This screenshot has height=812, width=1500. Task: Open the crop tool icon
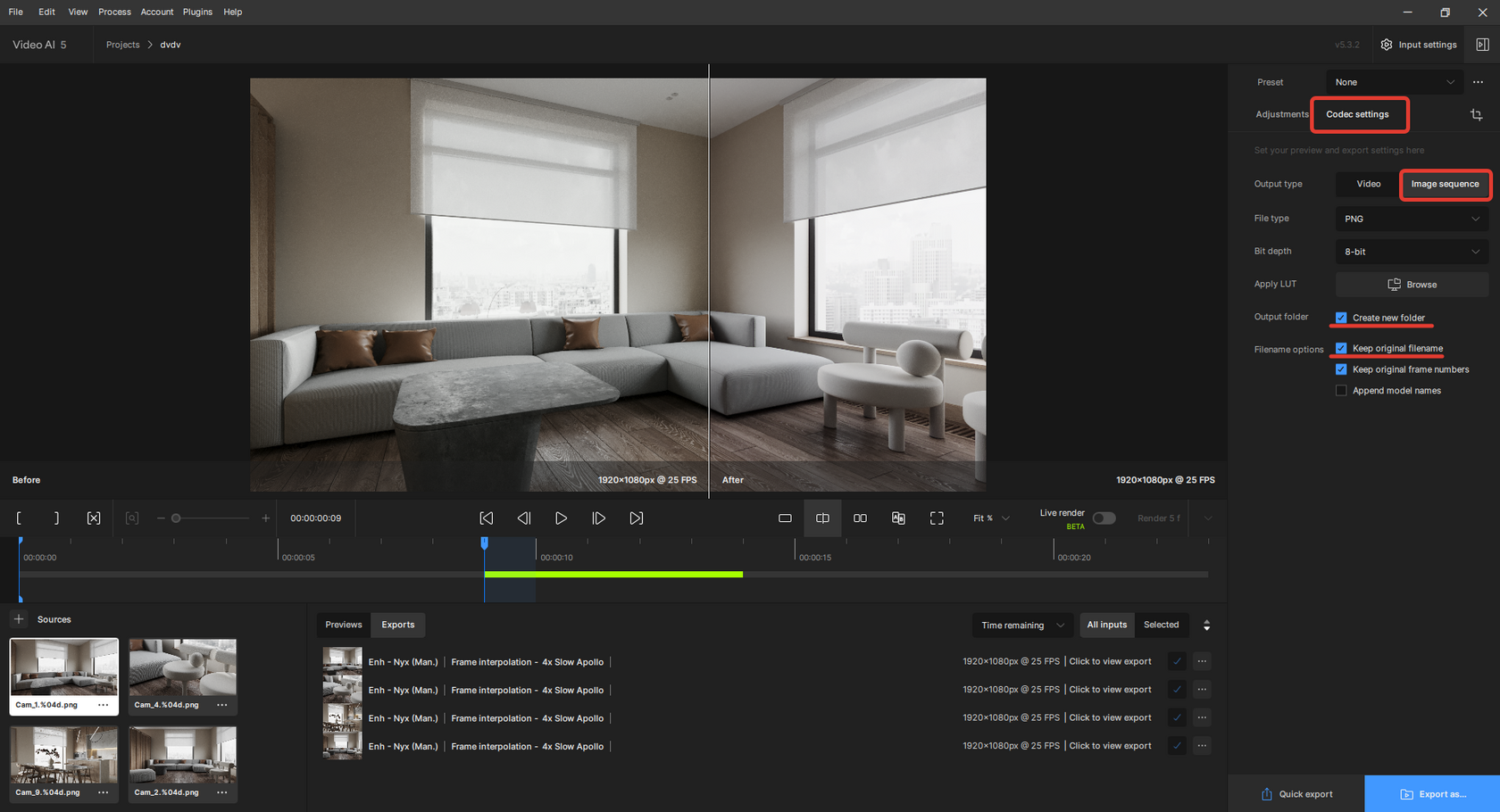(1476, 115)
